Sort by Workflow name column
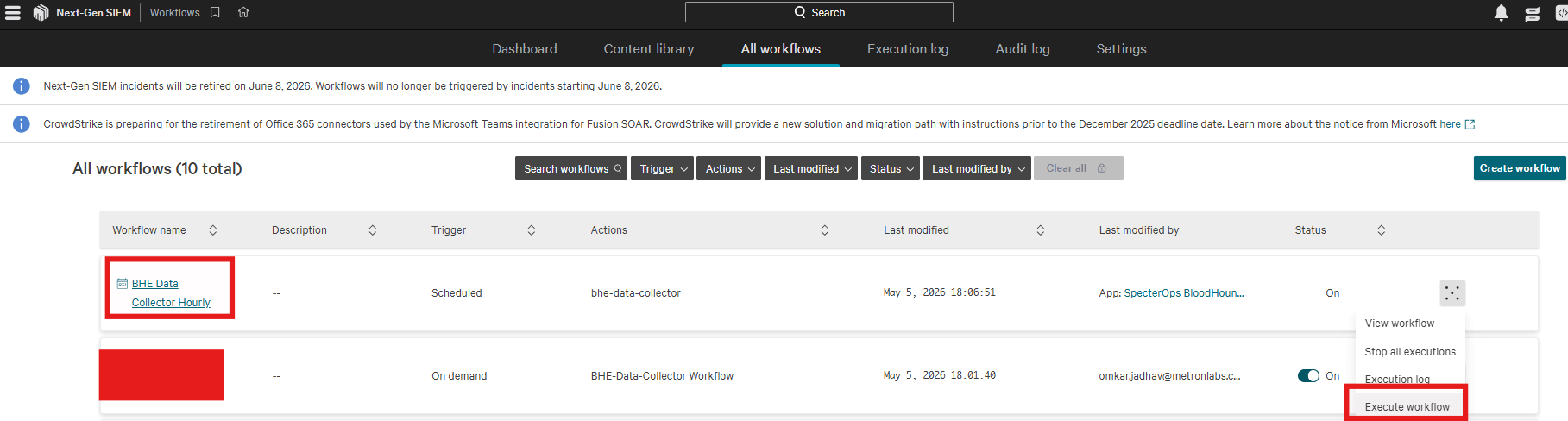This screenshot has height=421, width=1568. 213,230
